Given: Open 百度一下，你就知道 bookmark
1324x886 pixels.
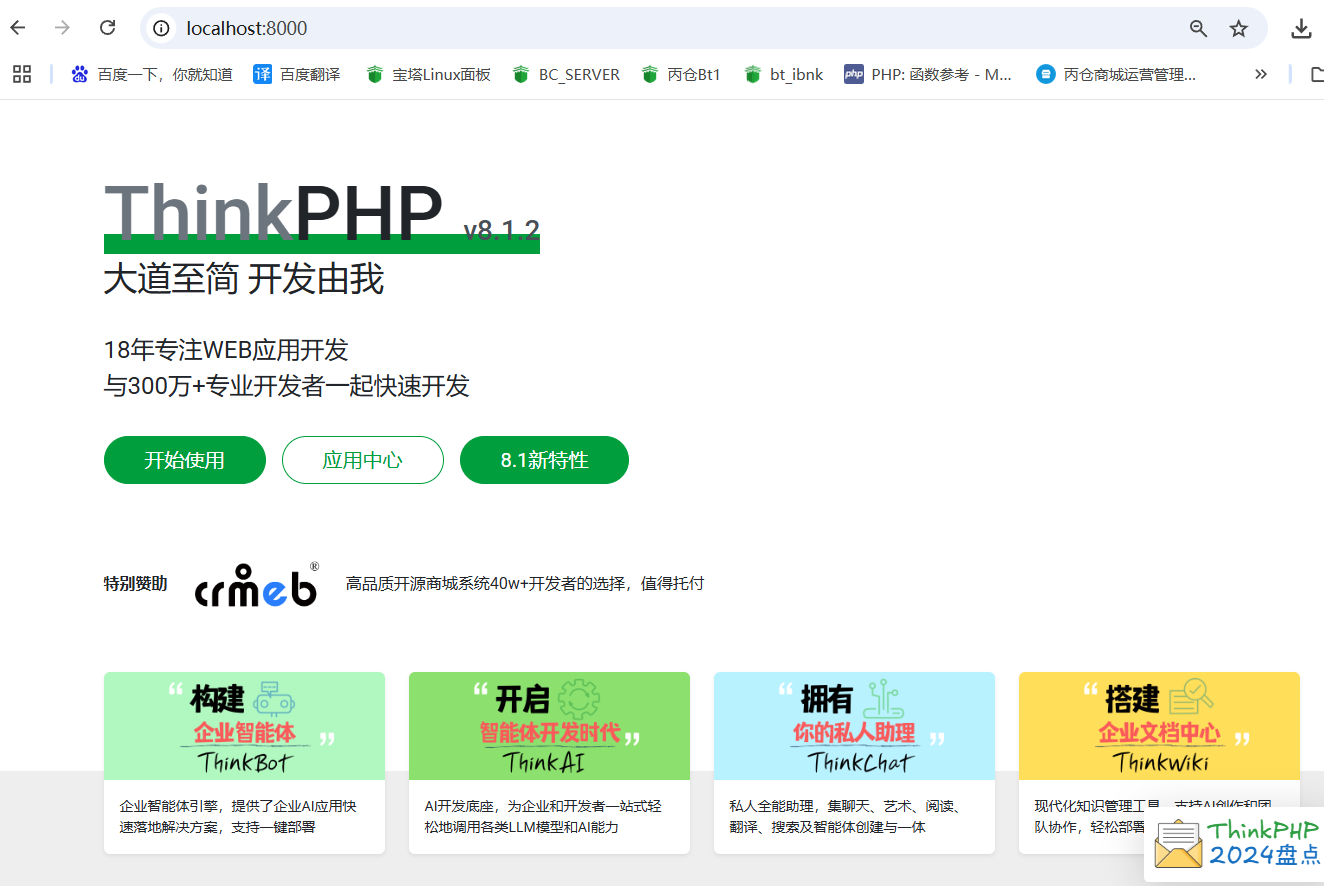Looking at the screenshot, I should tap(152, 74).
